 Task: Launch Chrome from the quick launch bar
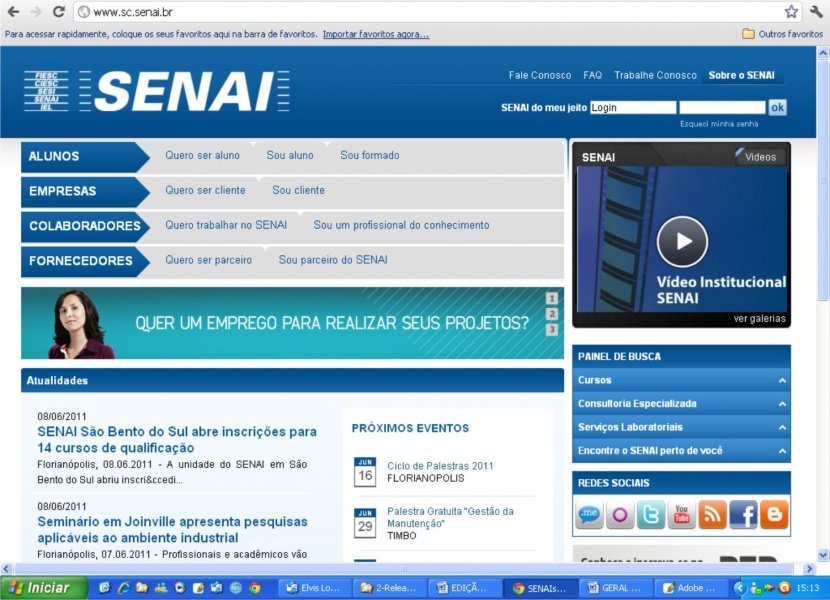[255, 588]
